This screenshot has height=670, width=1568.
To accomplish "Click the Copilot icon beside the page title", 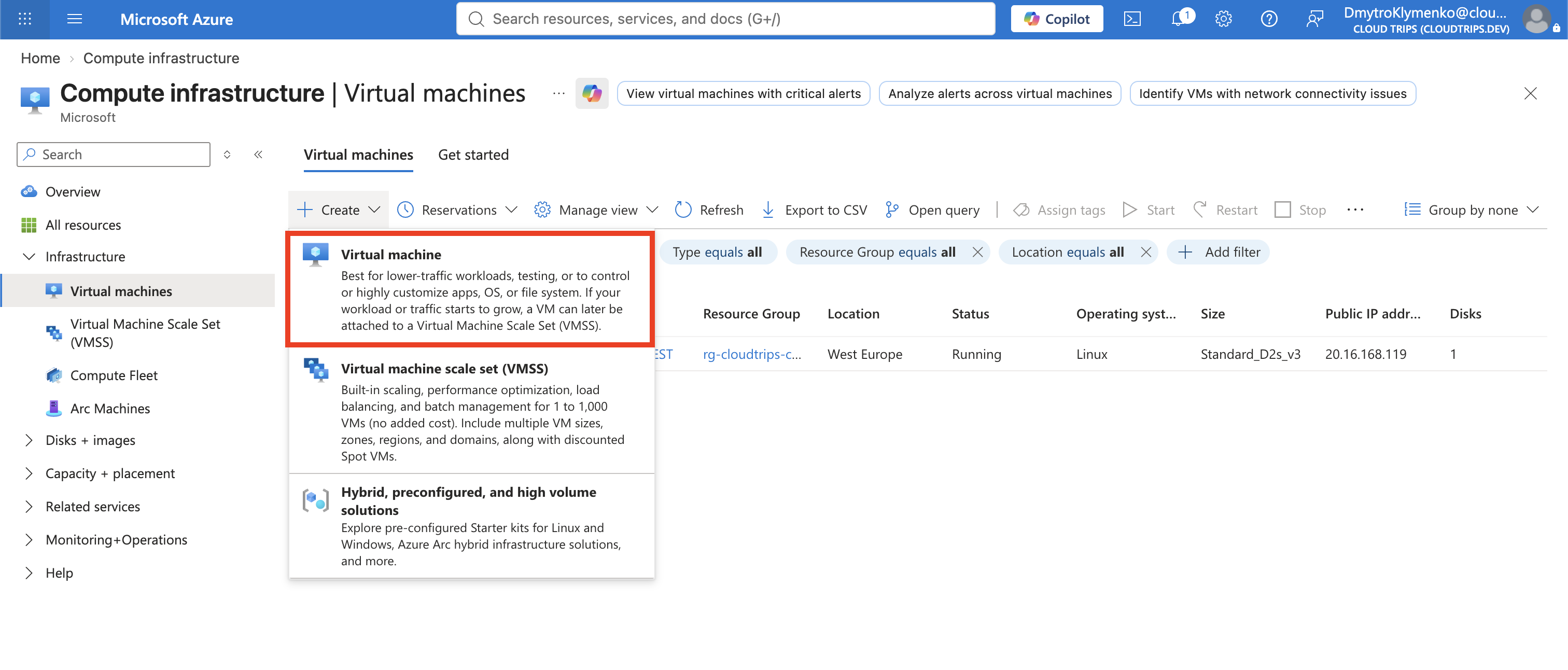I will pos(592,93).
